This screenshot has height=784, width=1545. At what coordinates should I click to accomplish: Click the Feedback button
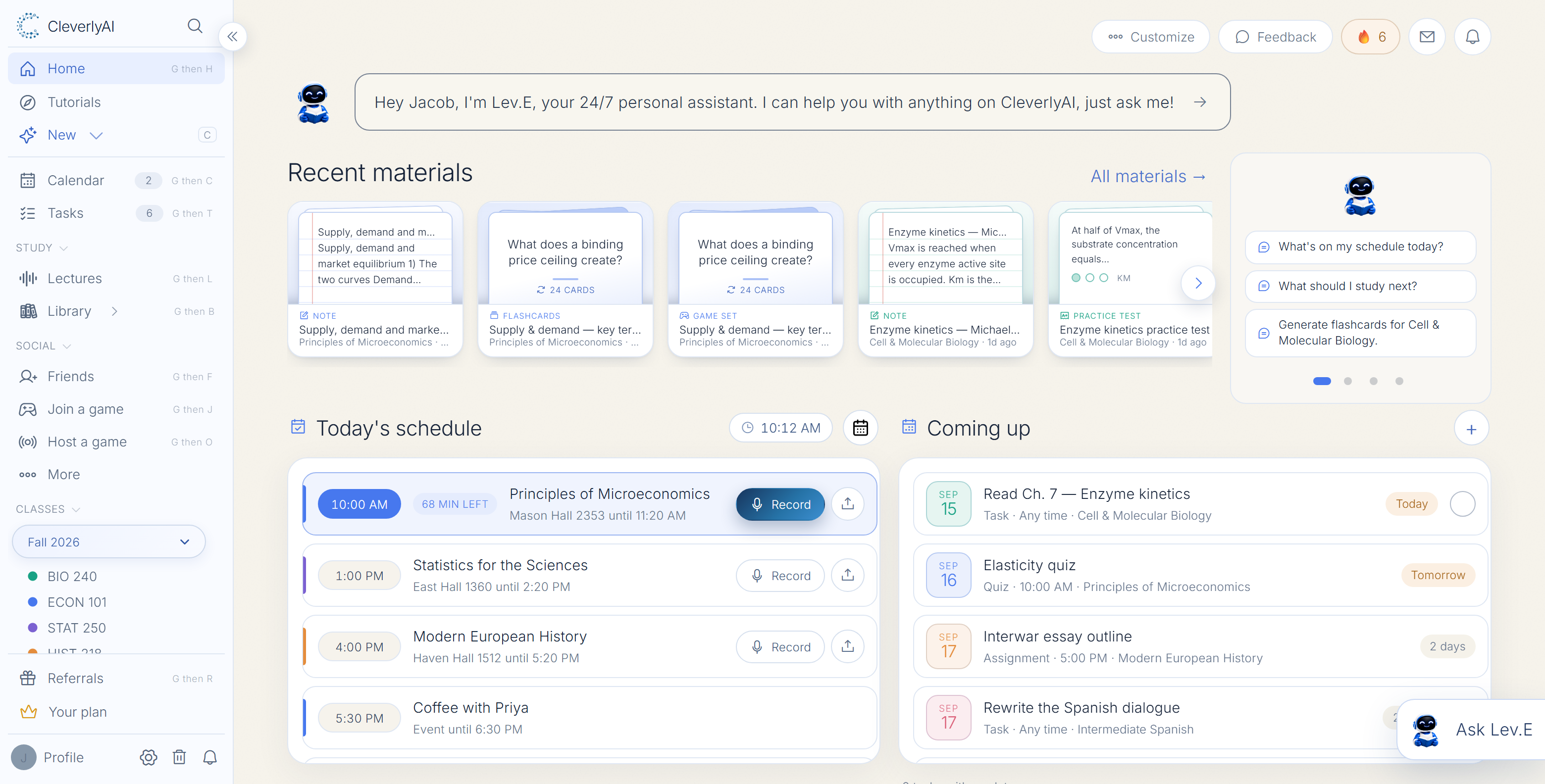(1275, 37)
